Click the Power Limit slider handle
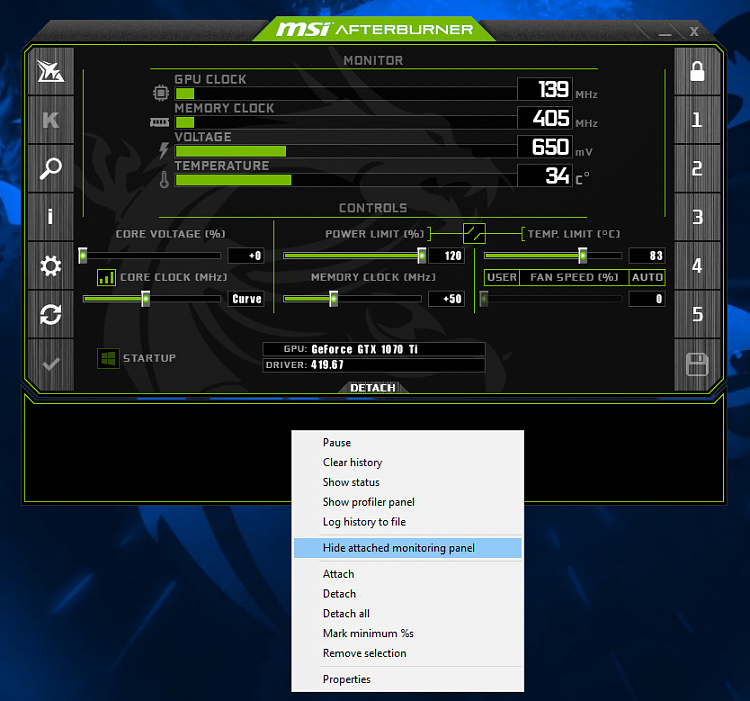 point(421,256)
